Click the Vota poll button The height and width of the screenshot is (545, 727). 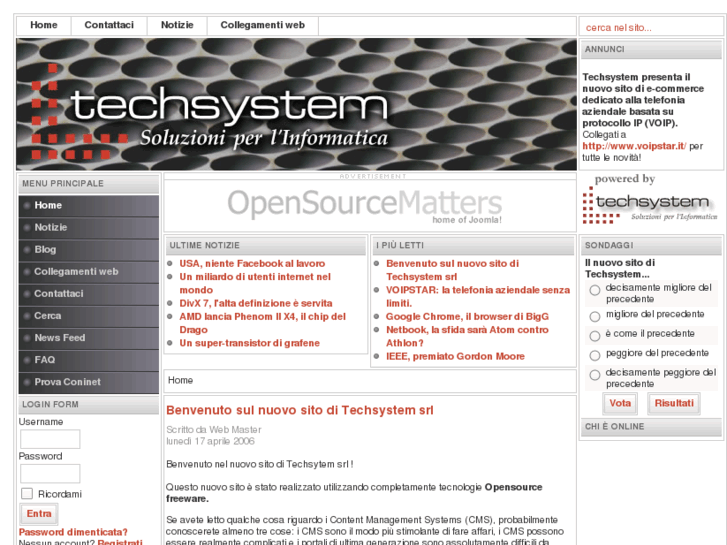(x=620, y=404)
